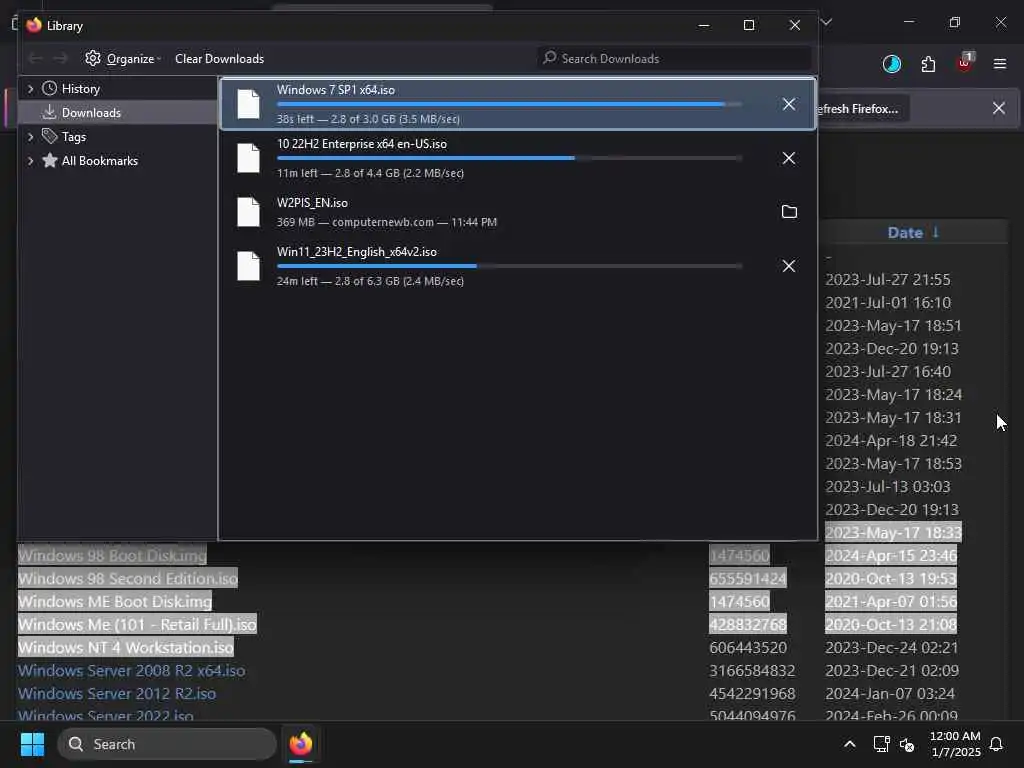Click date 2024-Jan-07 03:24

889,694
